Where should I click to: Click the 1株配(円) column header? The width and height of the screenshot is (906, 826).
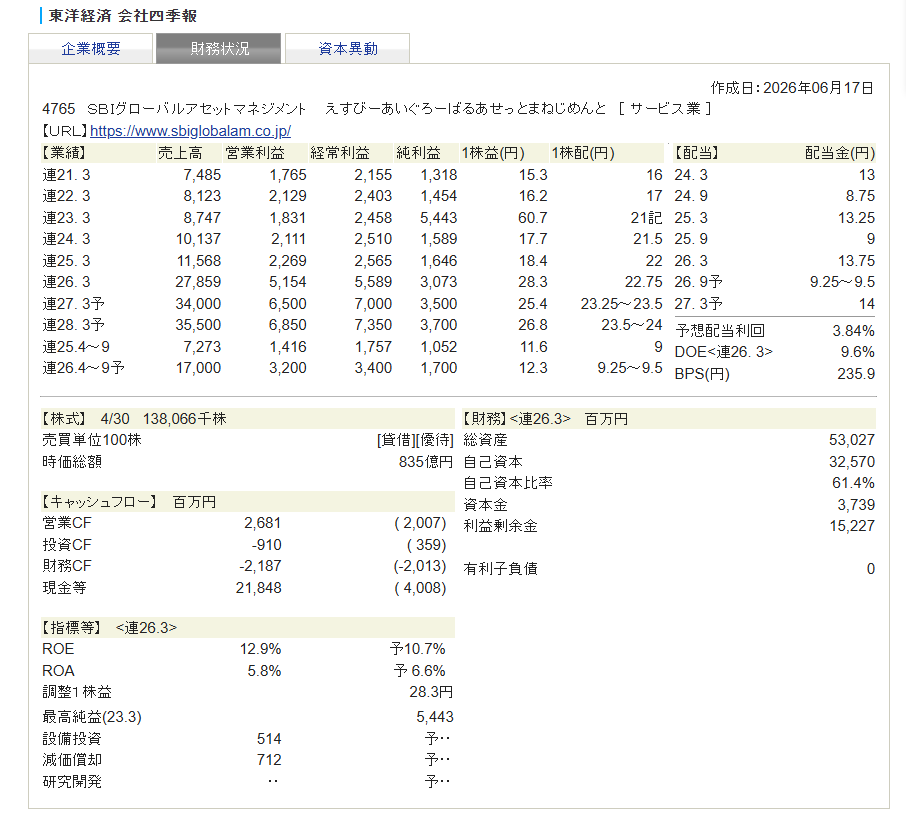[583, 153]
